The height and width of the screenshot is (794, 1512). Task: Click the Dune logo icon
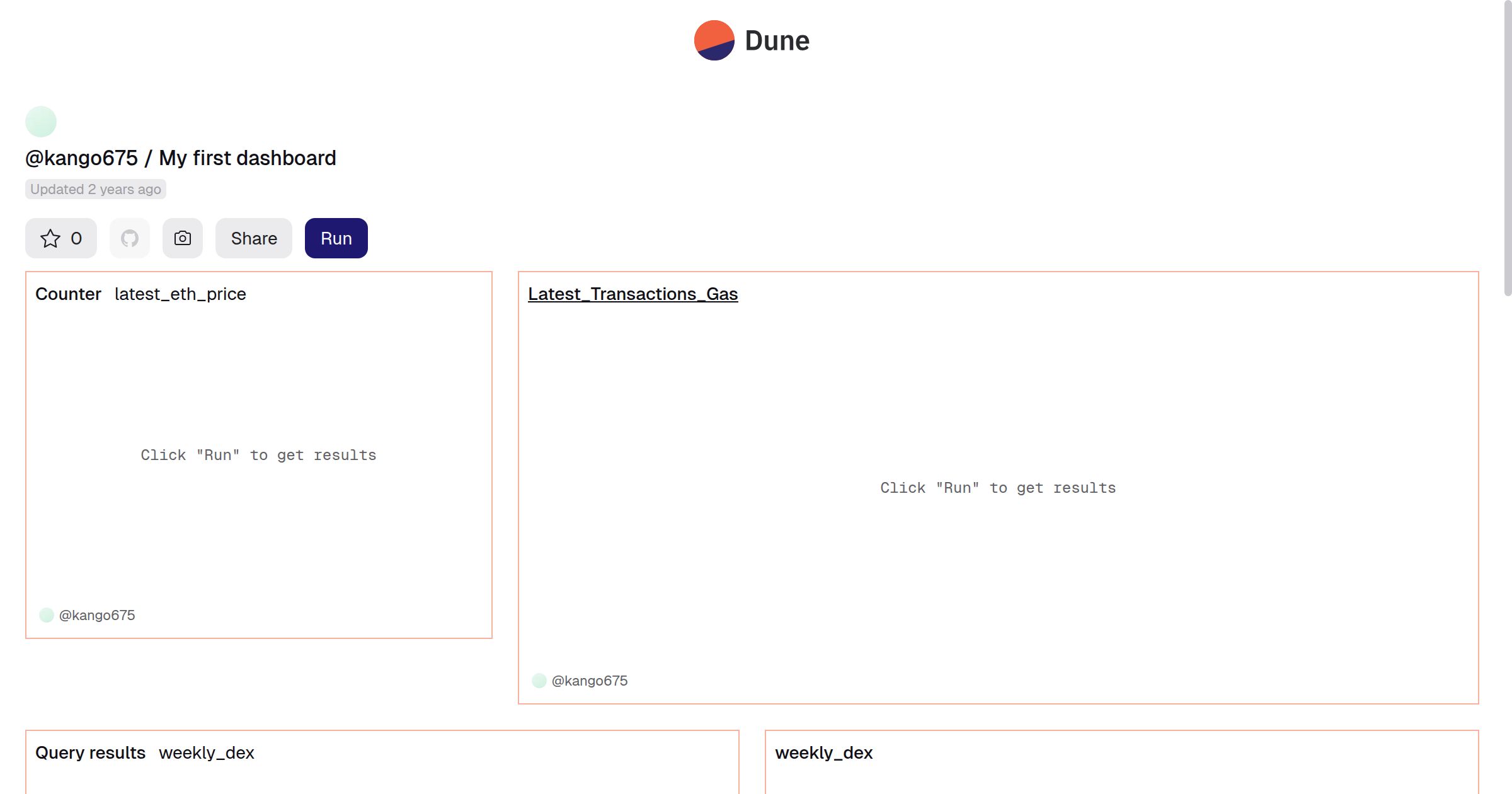click(714, 40)
